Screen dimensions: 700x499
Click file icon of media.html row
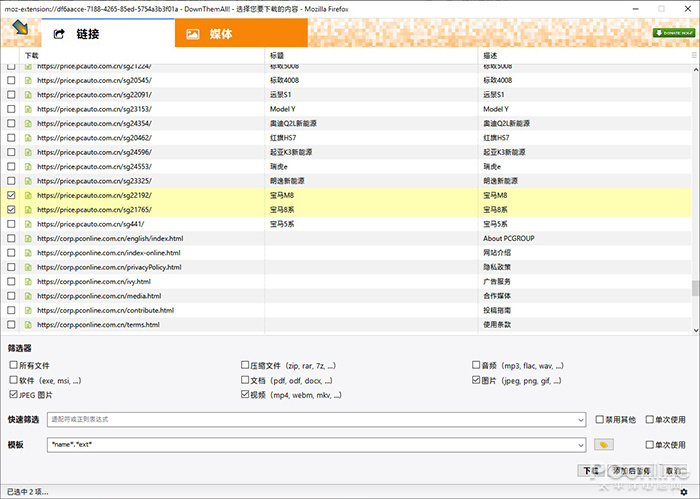click(28, 296)
